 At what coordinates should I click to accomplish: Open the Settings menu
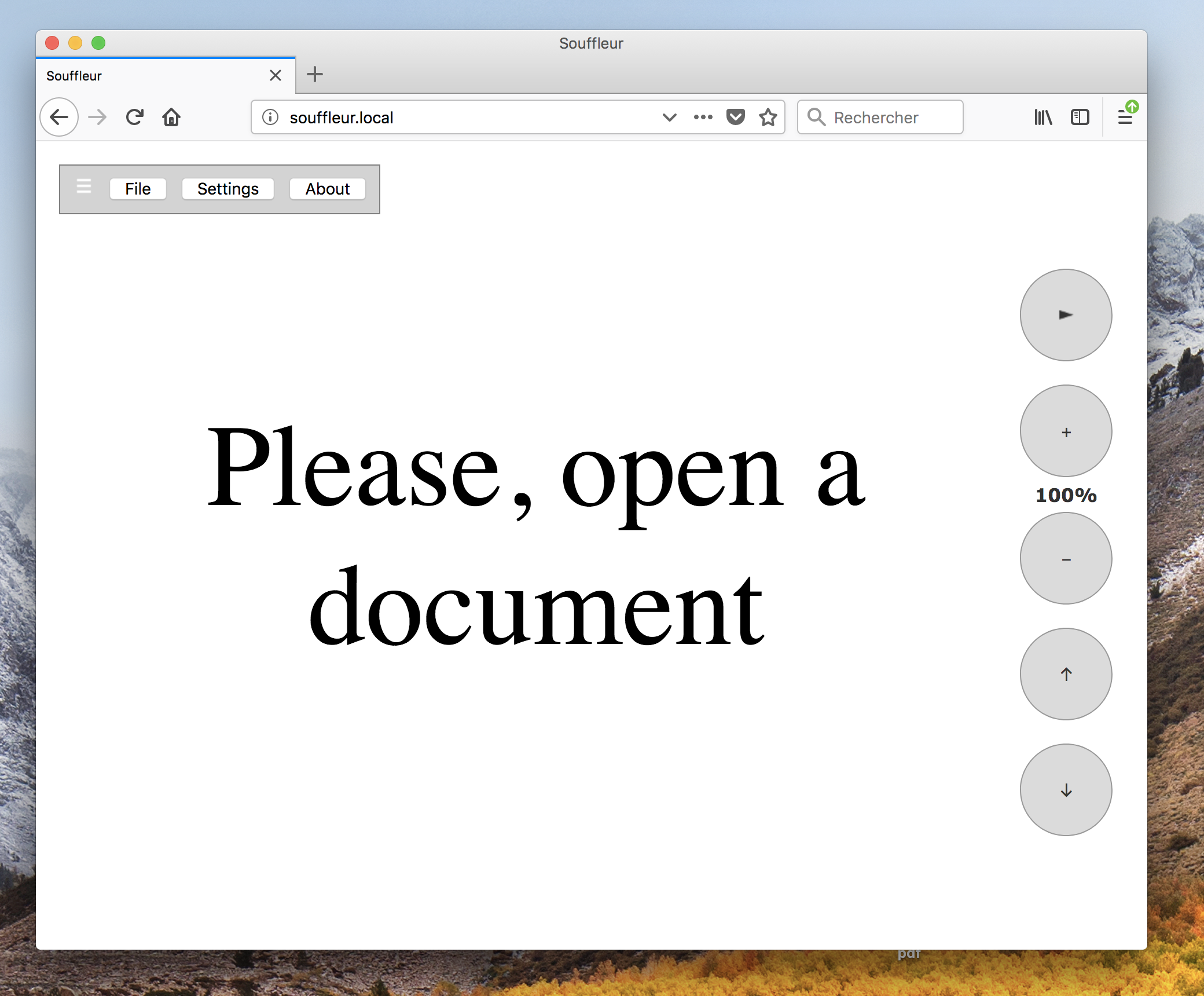tap(227, 189)
